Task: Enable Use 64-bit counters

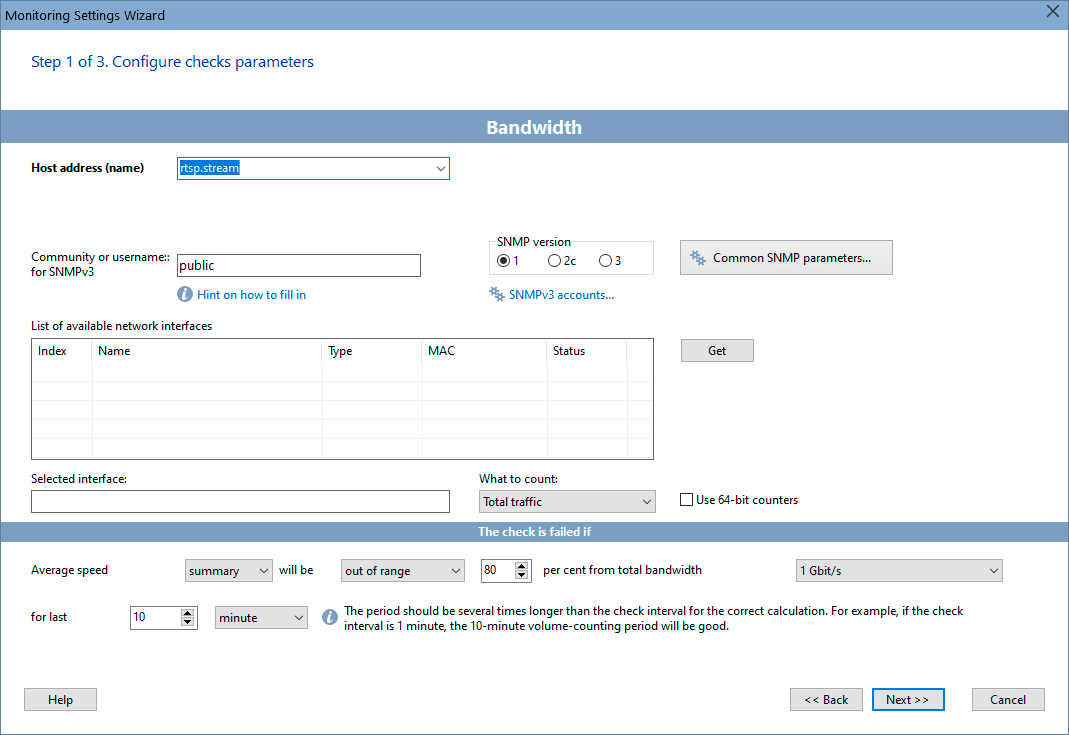Action: [687, 500]
